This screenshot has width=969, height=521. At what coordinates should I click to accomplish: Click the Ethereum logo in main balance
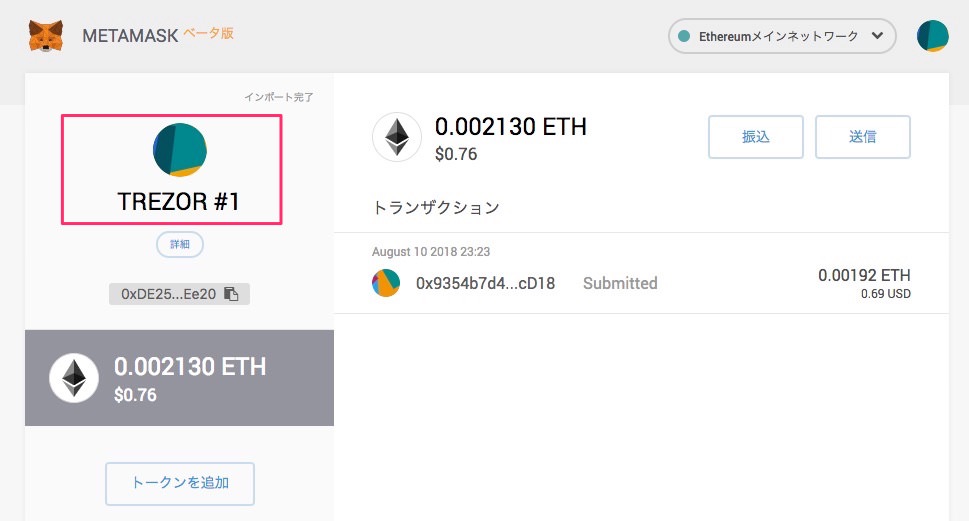(x=397, y=137)
